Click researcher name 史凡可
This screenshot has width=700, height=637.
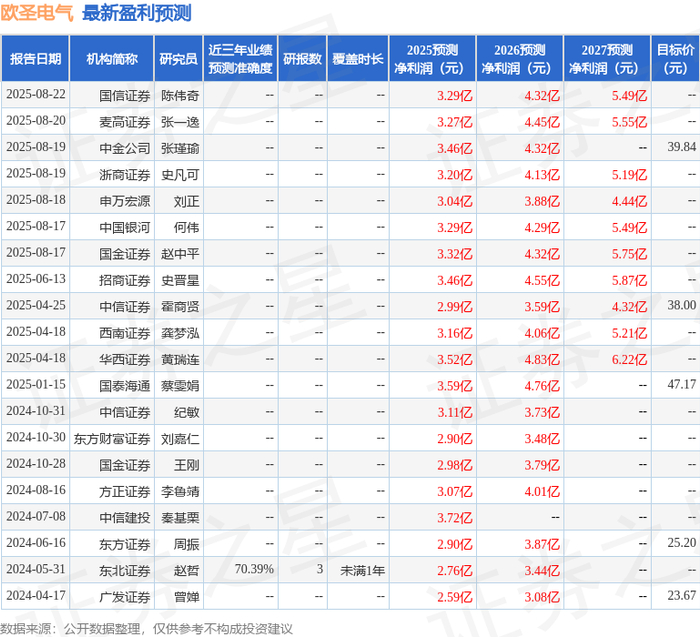180,175
